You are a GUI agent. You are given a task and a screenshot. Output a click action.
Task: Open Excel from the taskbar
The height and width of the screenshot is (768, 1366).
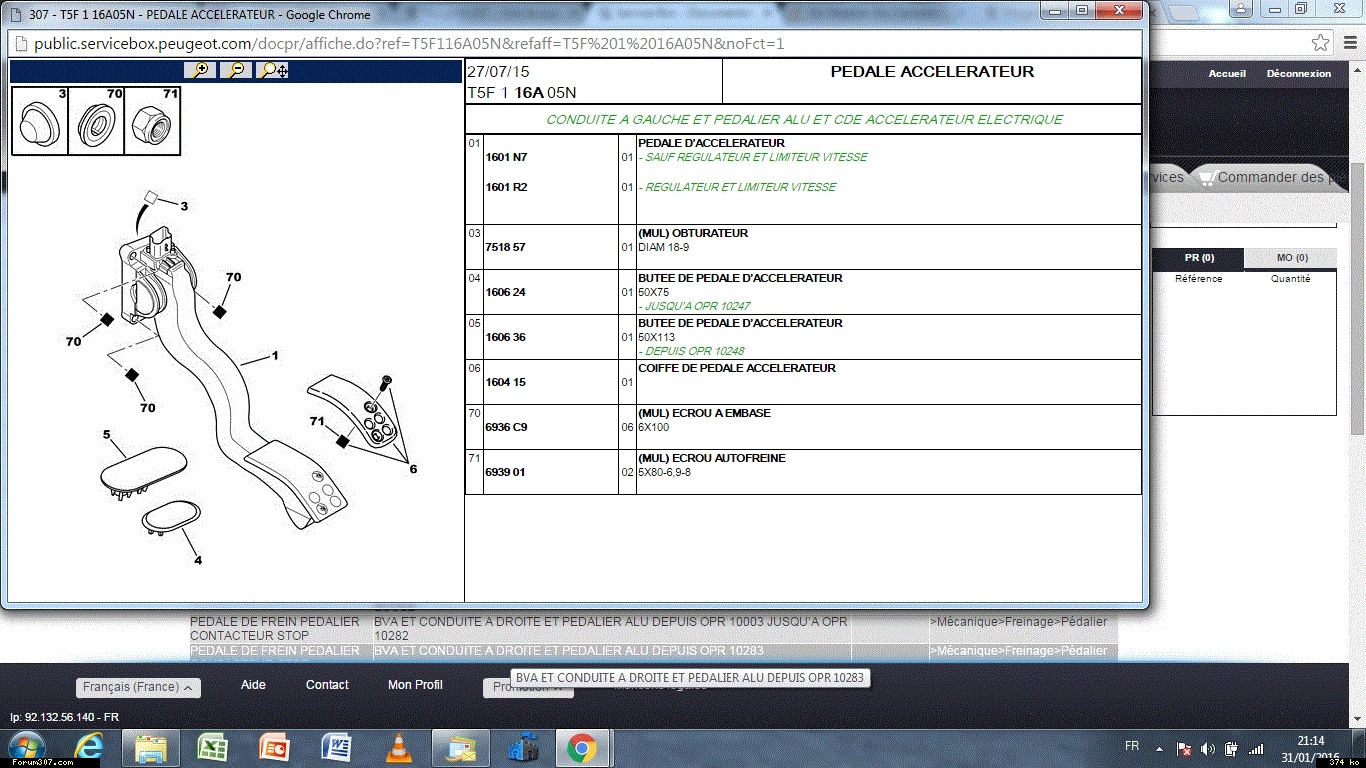click(213, 747)
